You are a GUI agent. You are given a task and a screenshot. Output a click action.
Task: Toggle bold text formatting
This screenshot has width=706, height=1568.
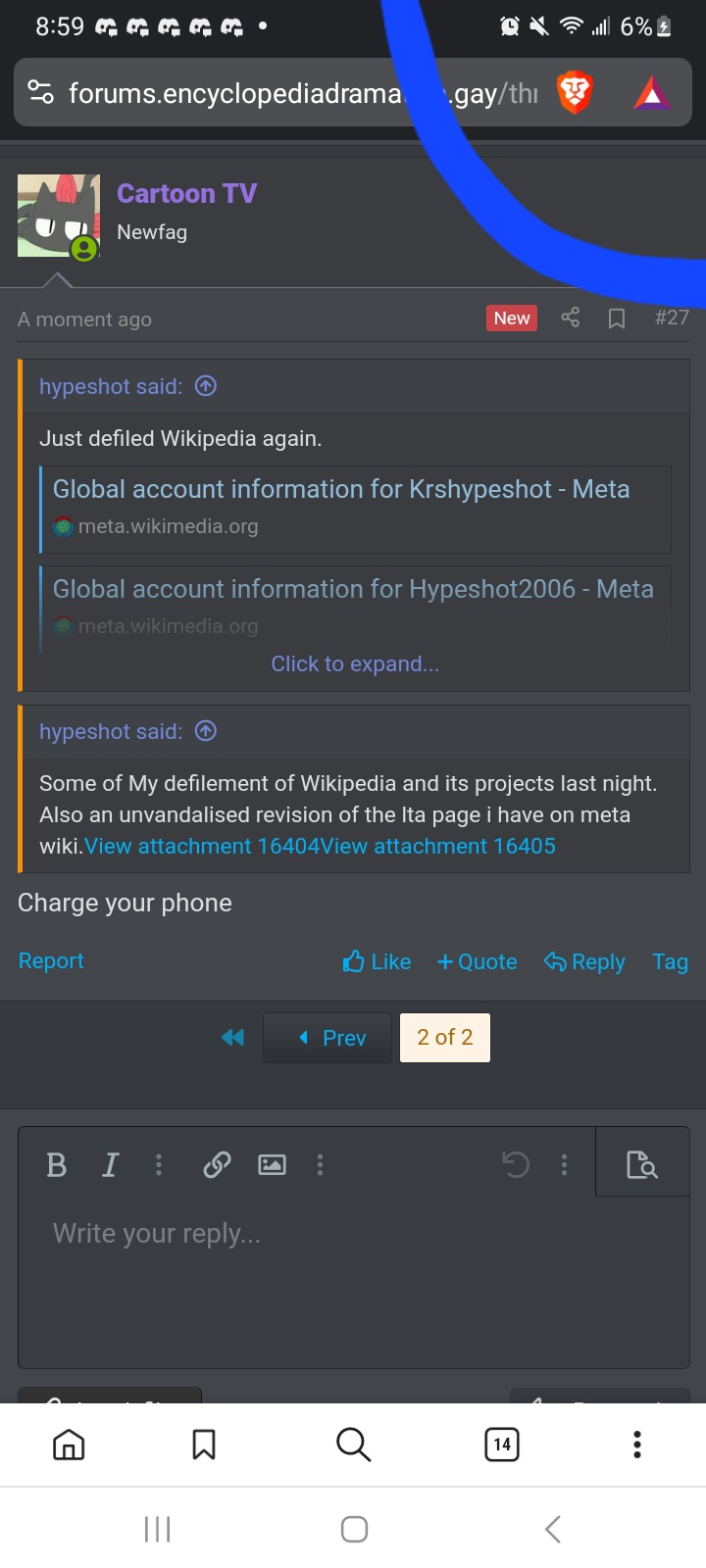(x=57, y=1164)
